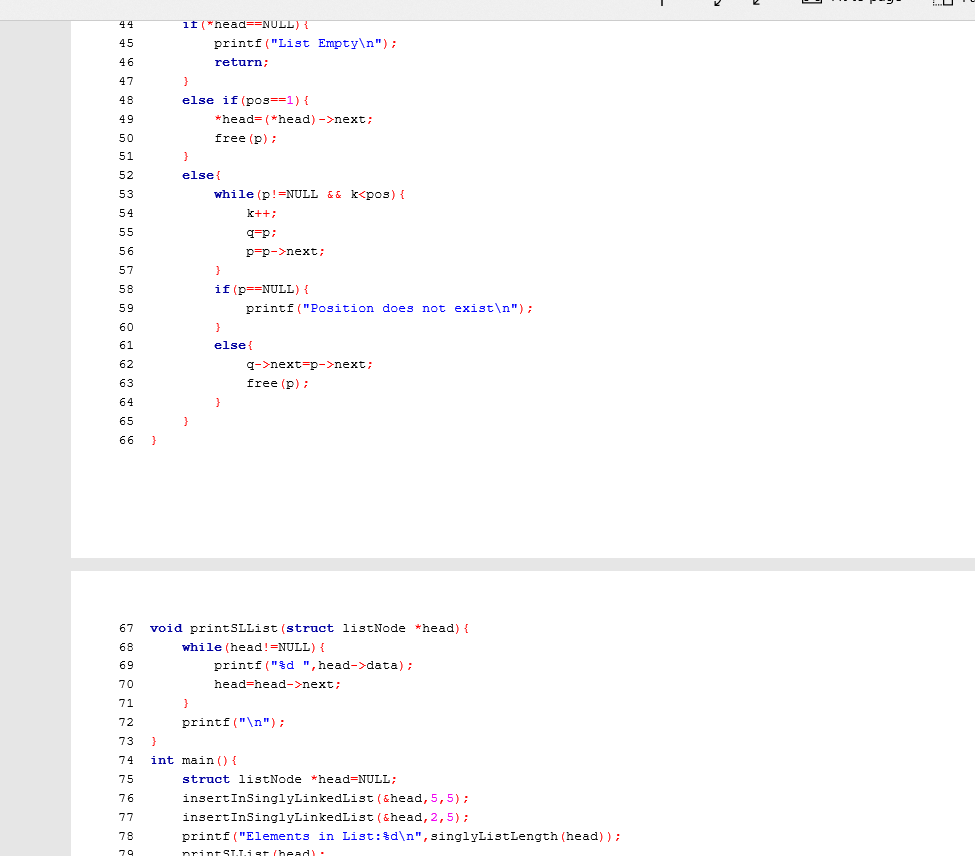Click the free(p) statement on line 50
The image size is (975, 856).
point(244,138)
